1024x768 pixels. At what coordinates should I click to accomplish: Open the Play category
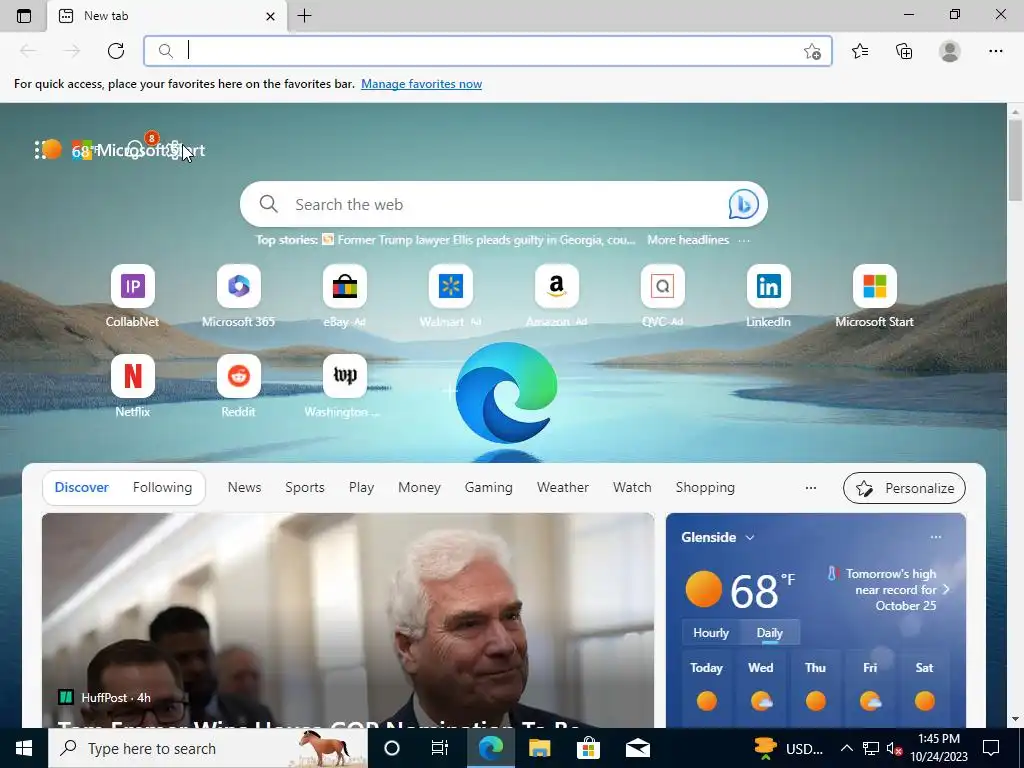click(361, 487)
